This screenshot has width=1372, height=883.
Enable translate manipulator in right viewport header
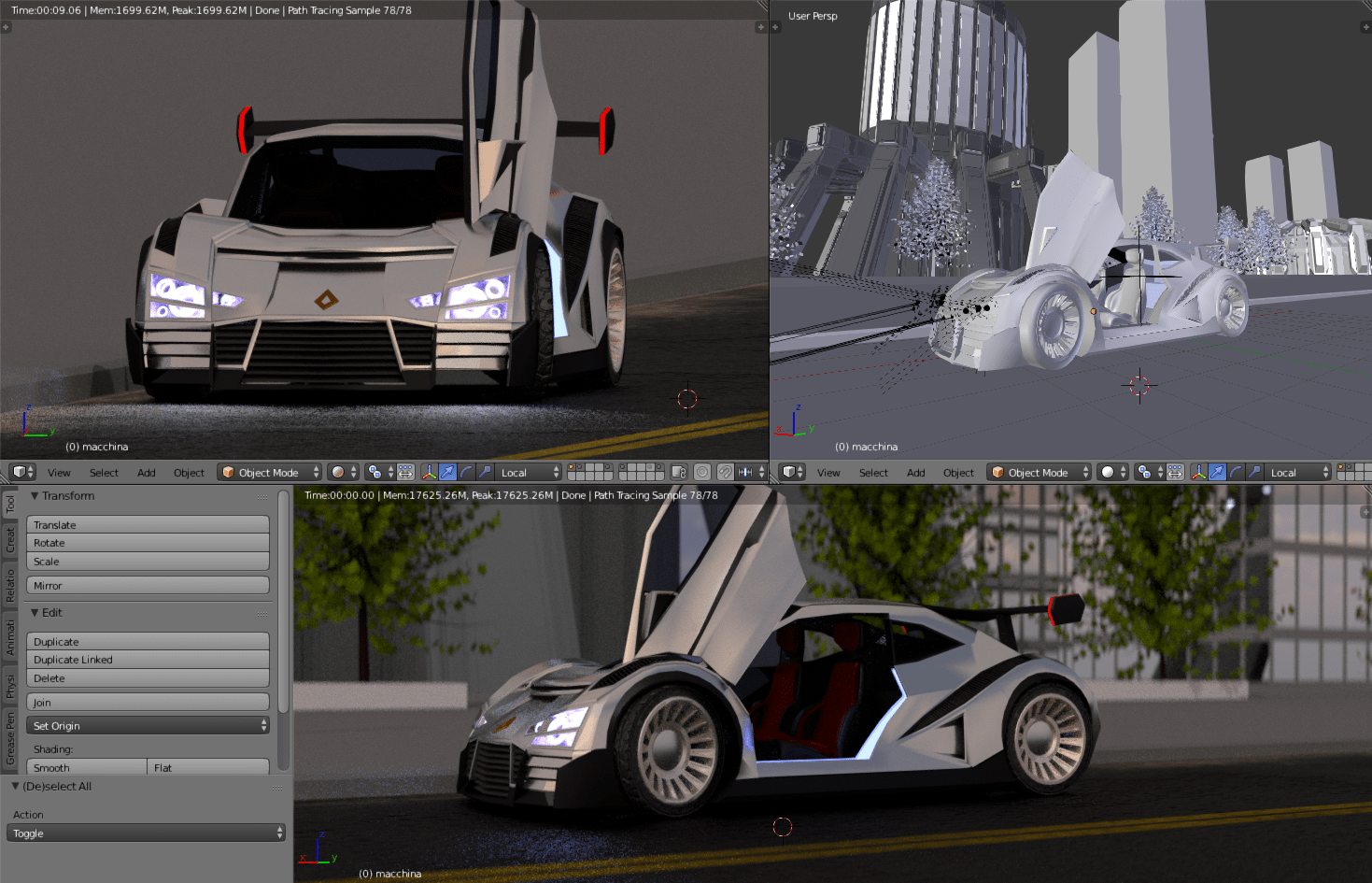tap(1217, 472)
